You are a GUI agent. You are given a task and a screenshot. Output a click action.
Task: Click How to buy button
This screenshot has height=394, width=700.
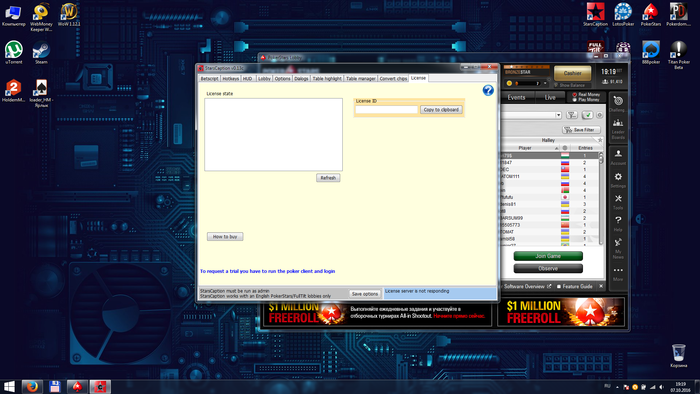tap(225, 236)
